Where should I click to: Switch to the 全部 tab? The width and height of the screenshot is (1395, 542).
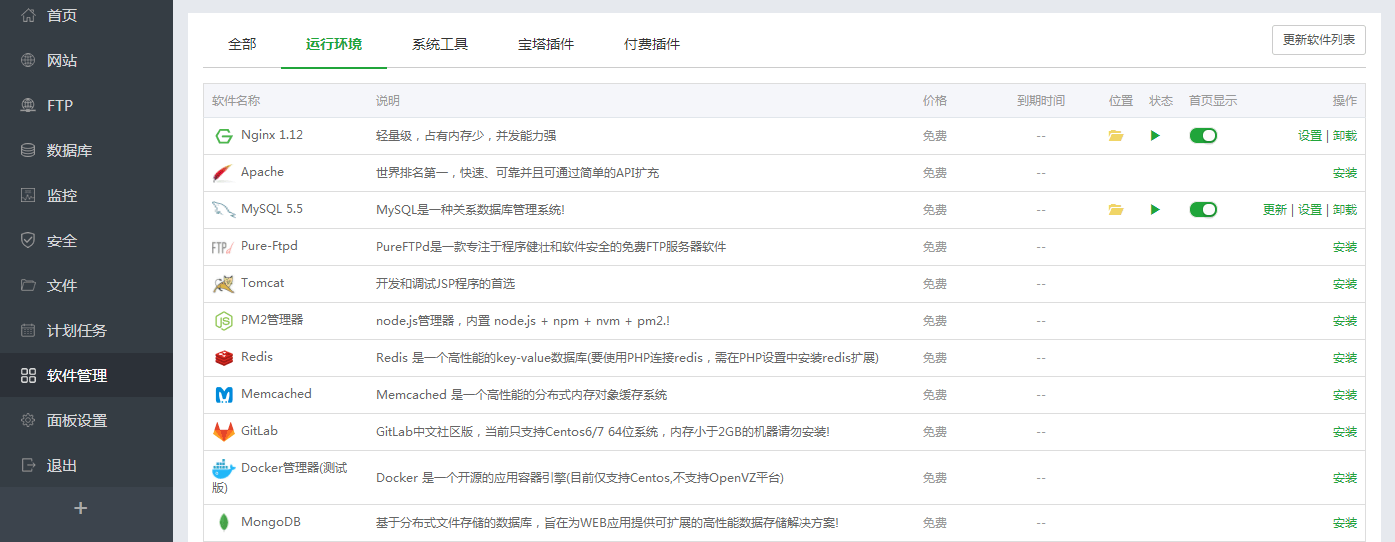tap(242, 44)
